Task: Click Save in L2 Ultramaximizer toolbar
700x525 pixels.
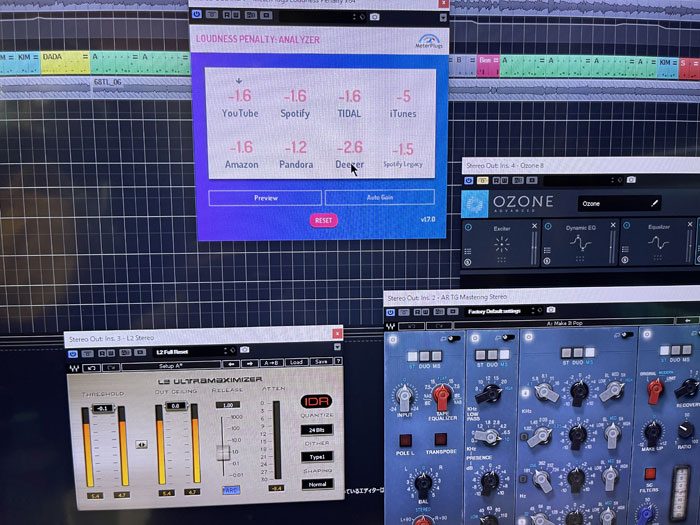Action: click(x=321, y=362)
